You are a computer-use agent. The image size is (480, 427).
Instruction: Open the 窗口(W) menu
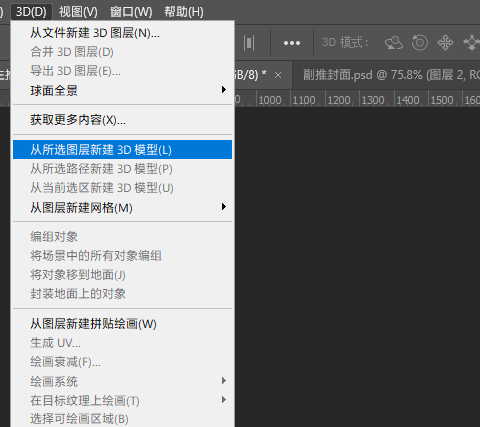point(131,12)
